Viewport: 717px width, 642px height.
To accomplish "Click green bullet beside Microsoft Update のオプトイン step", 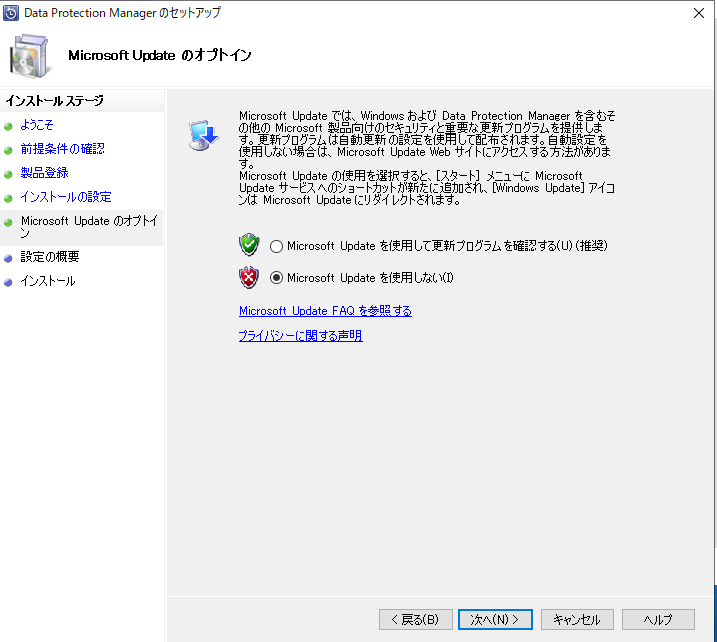I will click(x=8, y=222).
